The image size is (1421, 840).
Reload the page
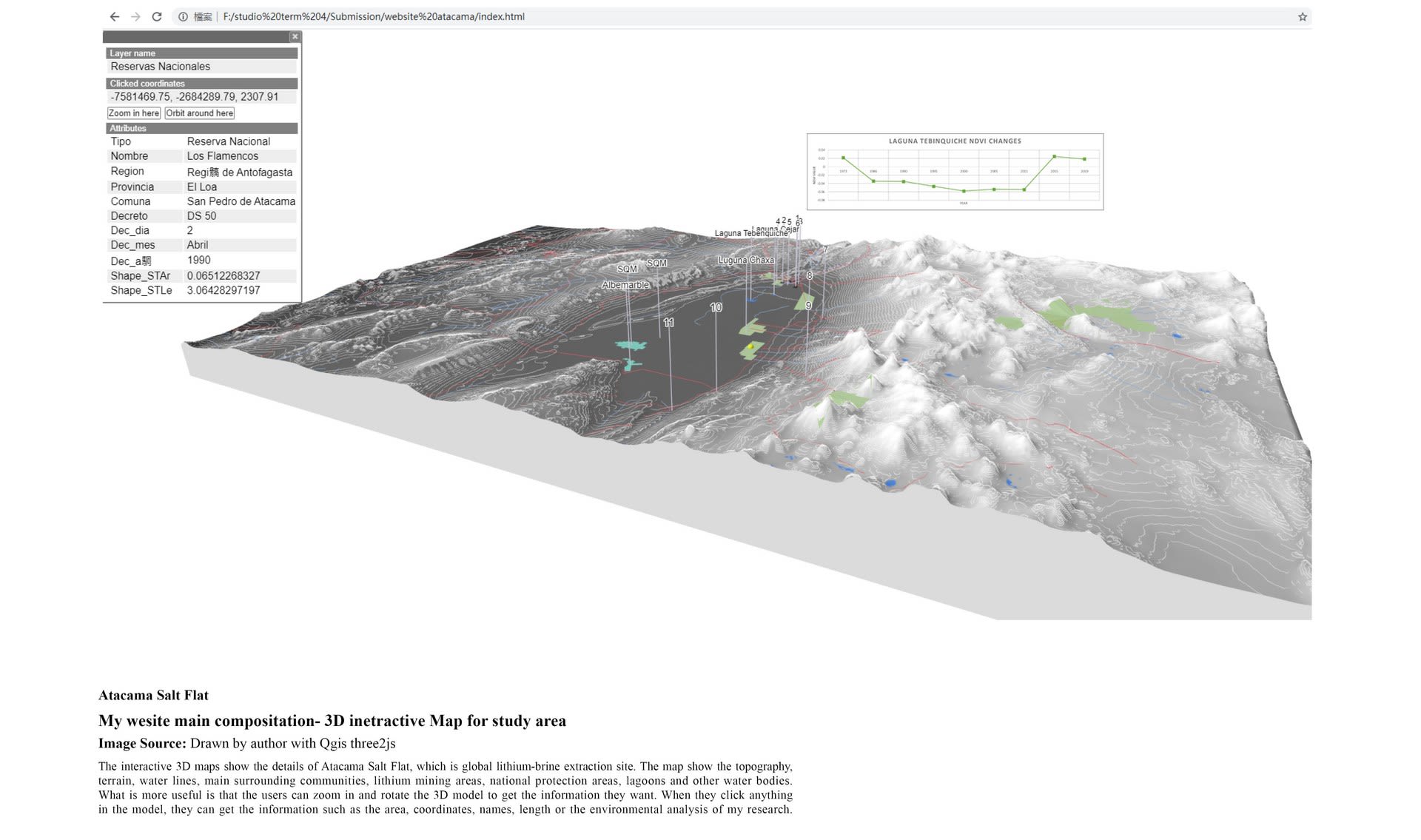[x=157, y=16]
